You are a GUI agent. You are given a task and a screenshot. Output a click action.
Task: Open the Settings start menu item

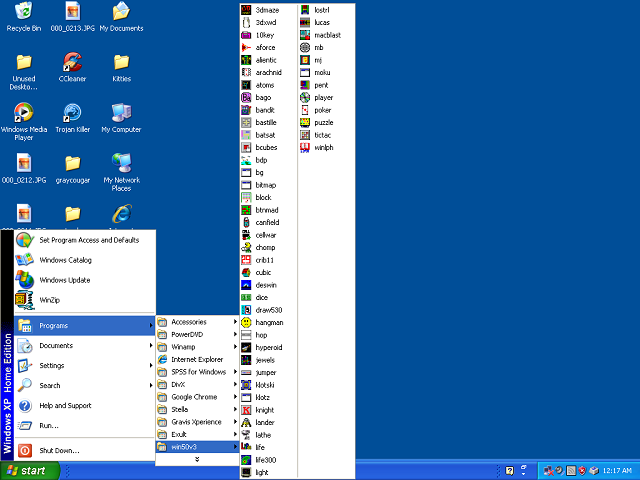84,366
